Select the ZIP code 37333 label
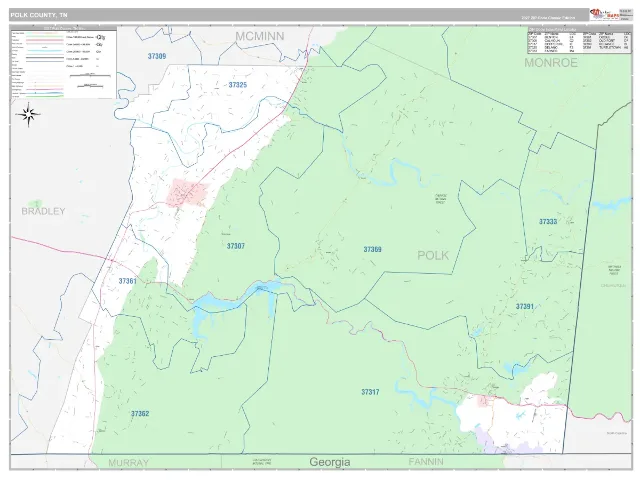640x480 pixels. [x=548, y=222]
